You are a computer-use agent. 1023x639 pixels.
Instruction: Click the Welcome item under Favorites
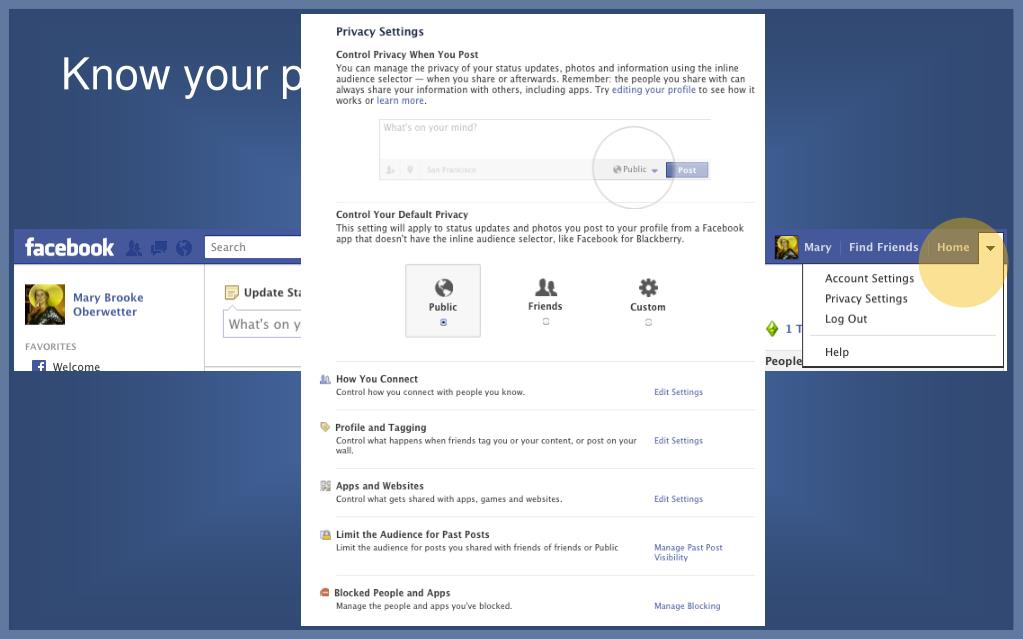[76, 366]
